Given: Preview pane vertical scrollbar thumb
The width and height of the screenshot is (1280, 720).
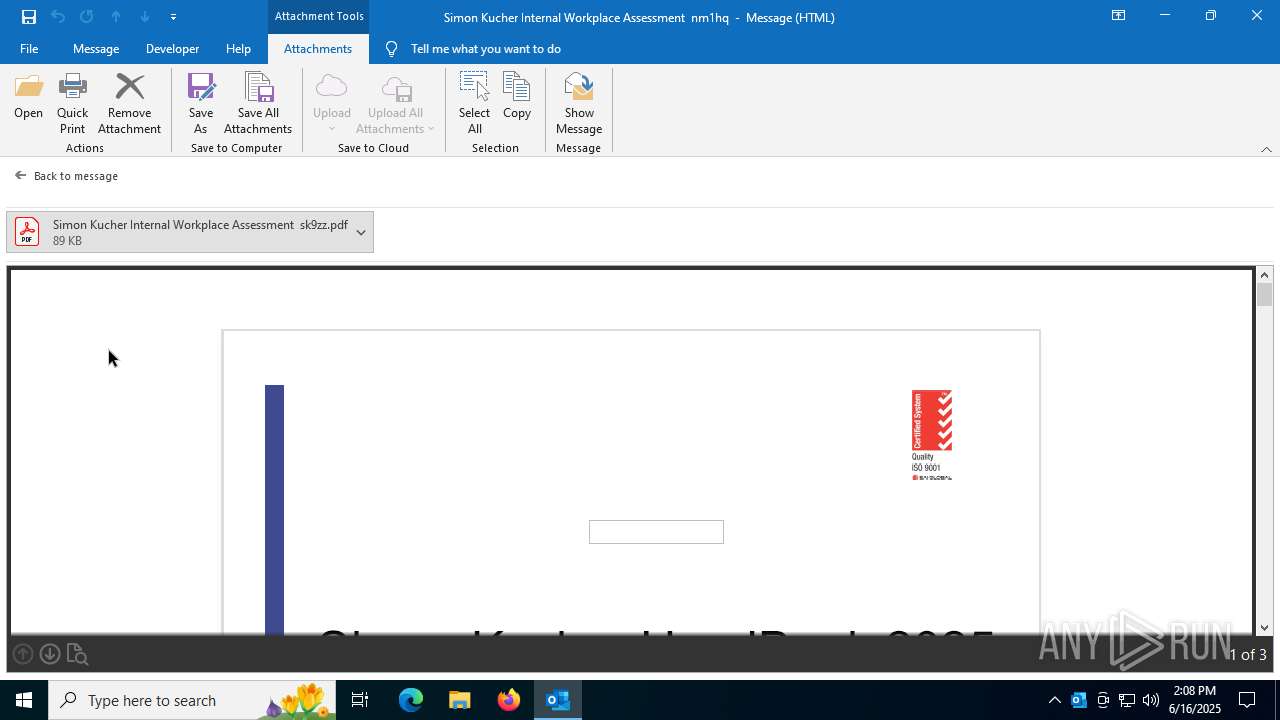Looking at the screenshot, I should click(x=1265, y=295).
